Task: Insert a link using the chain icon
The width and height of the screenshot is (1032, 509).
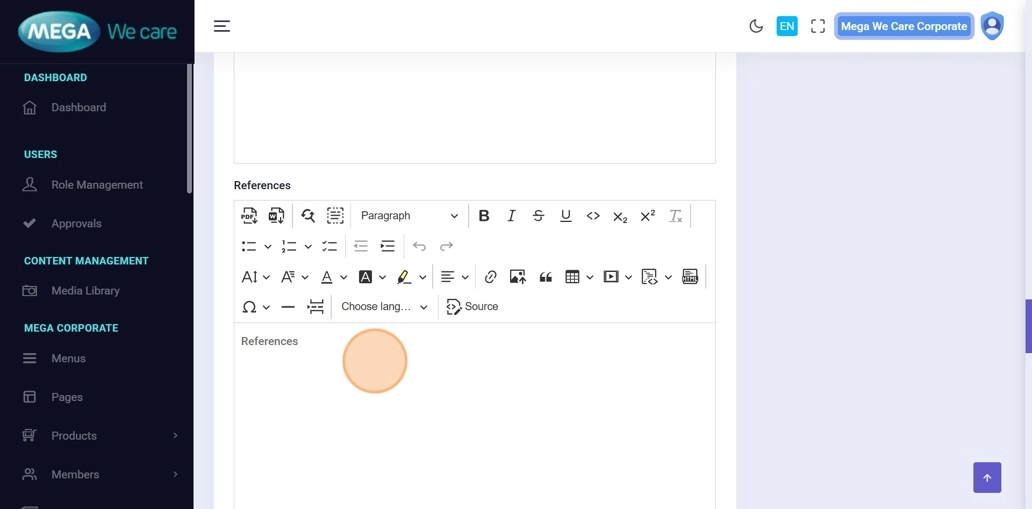Action: coord(490,277)
